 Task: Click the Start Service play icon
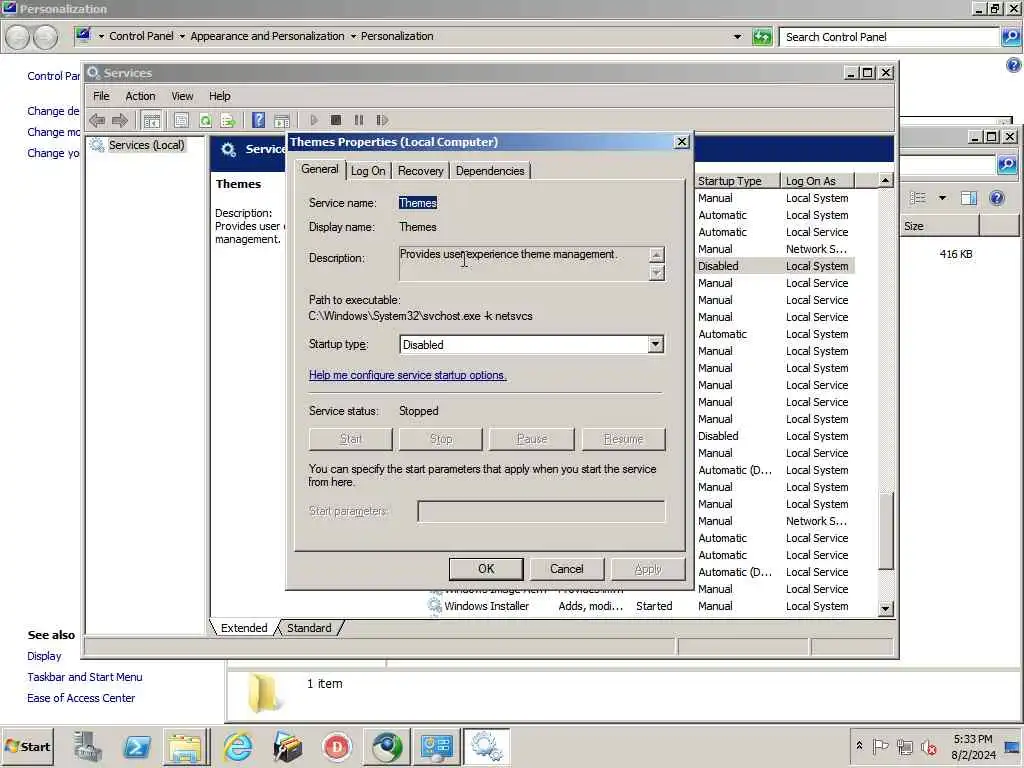[x=313, y=120]
